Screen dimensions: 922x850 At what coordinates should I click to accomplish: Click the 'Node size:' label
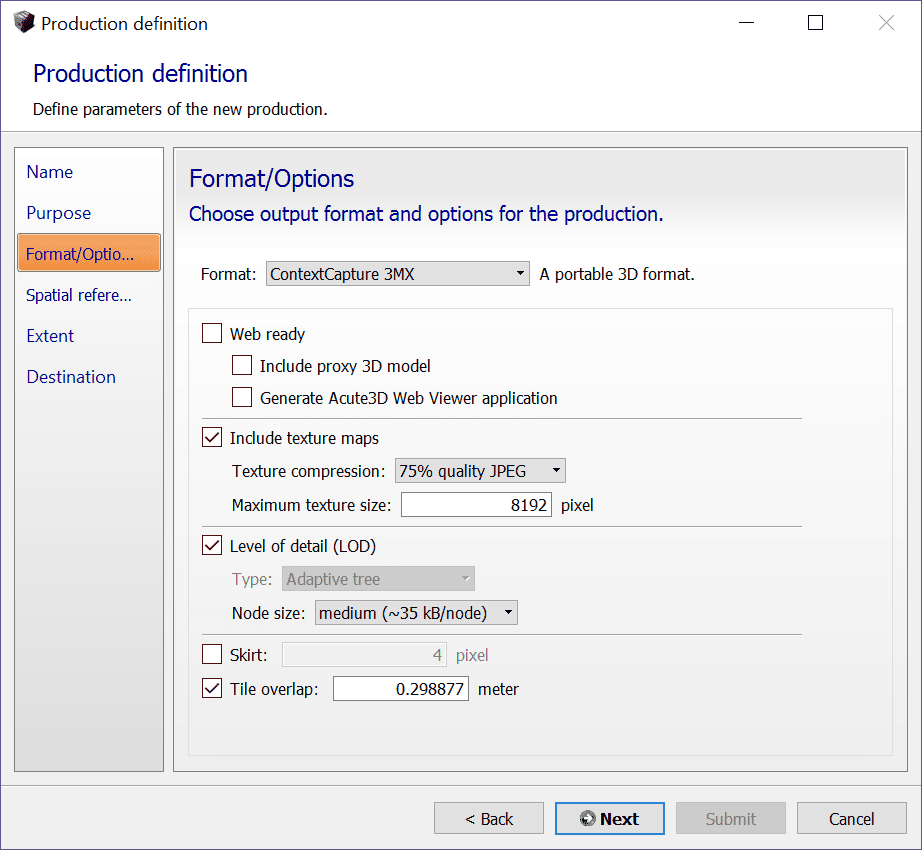click(269, 613)
